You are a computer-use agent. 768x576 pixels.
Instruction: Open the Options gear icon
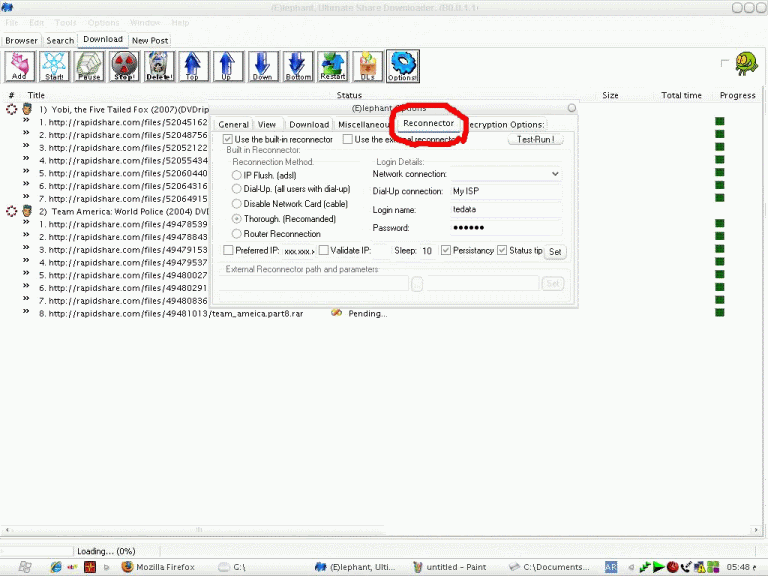[x=402, y=67]
